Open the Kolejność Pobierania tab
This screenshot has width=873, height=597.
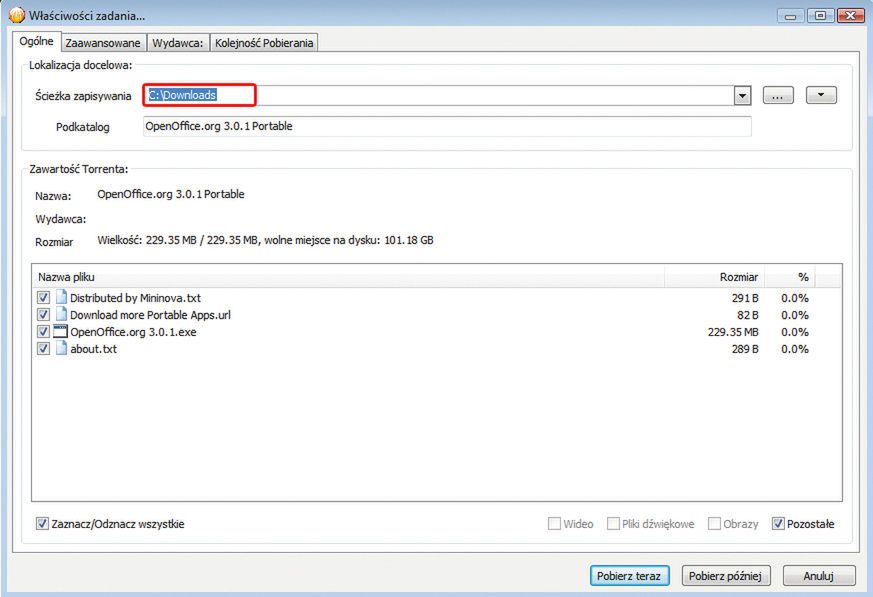tap(264, 43)
